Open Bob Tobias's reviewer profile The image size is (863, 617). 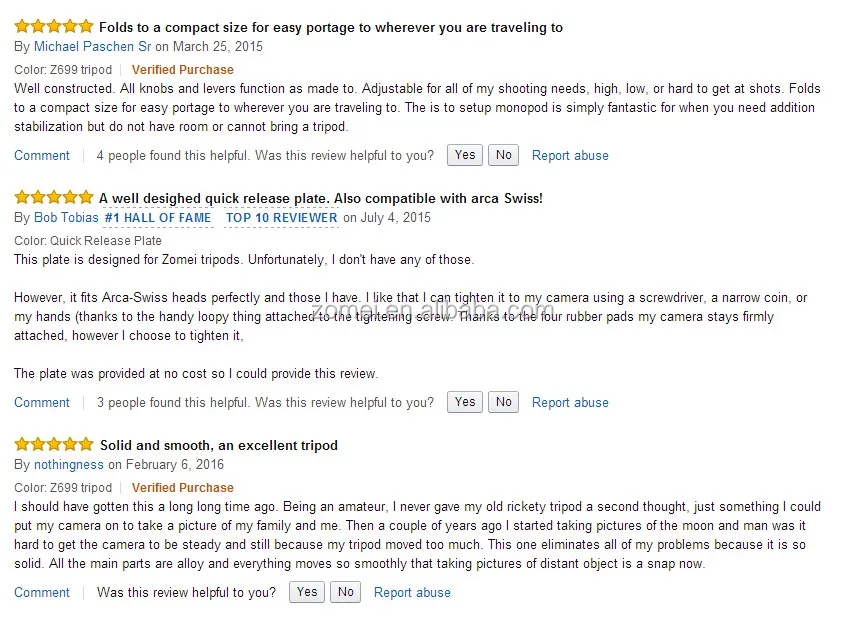coord(66,217)
